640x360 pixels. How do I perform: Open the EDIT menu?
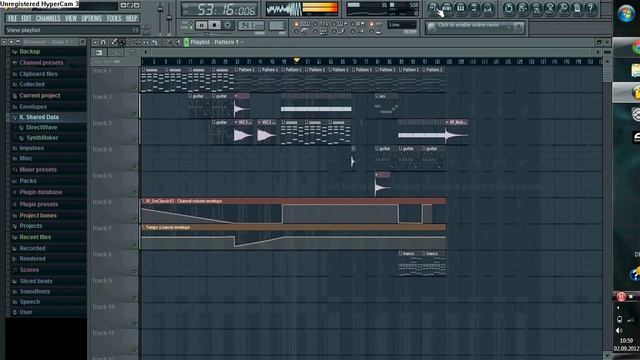pyautogui.click(x=27, y=18)
